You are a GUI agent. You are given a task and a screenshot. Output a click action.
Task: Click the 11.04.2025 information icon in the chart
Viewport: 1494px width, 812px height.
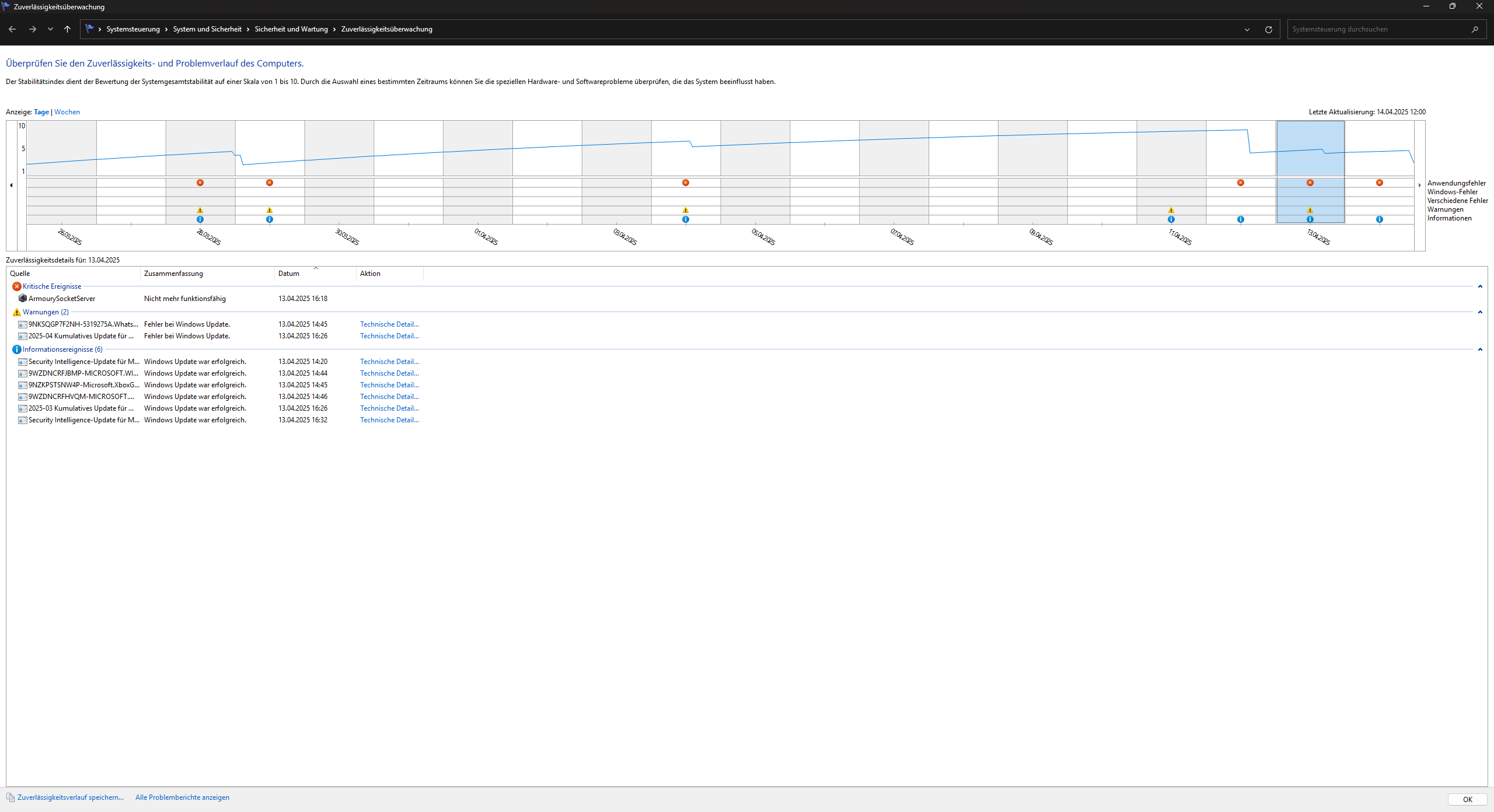point(1171,219)
